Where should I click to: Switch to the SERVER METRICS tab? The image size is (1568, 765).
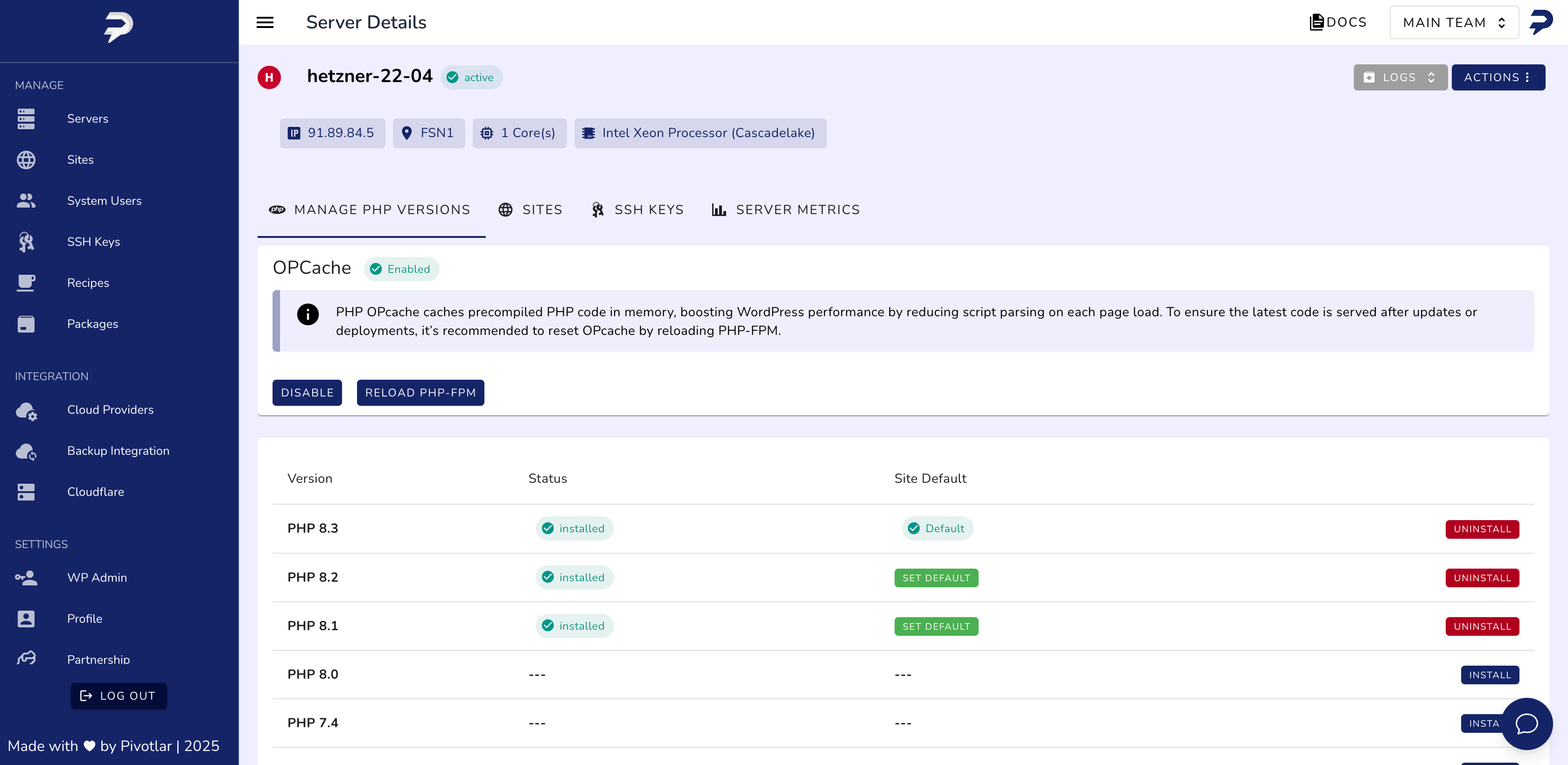(785, 210)
